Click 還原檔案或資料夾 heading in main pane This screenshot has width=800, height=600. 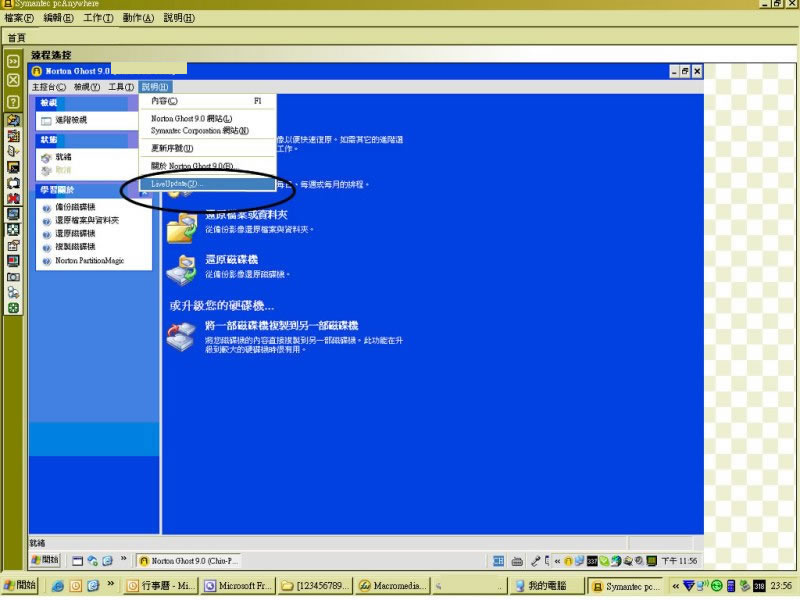pyautogui.click(x=246, y=215)
